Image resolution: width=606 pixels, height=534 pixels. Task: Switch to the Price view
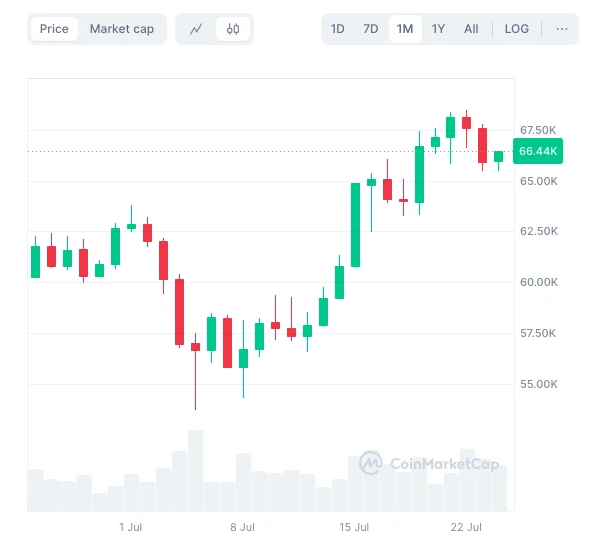54,29
